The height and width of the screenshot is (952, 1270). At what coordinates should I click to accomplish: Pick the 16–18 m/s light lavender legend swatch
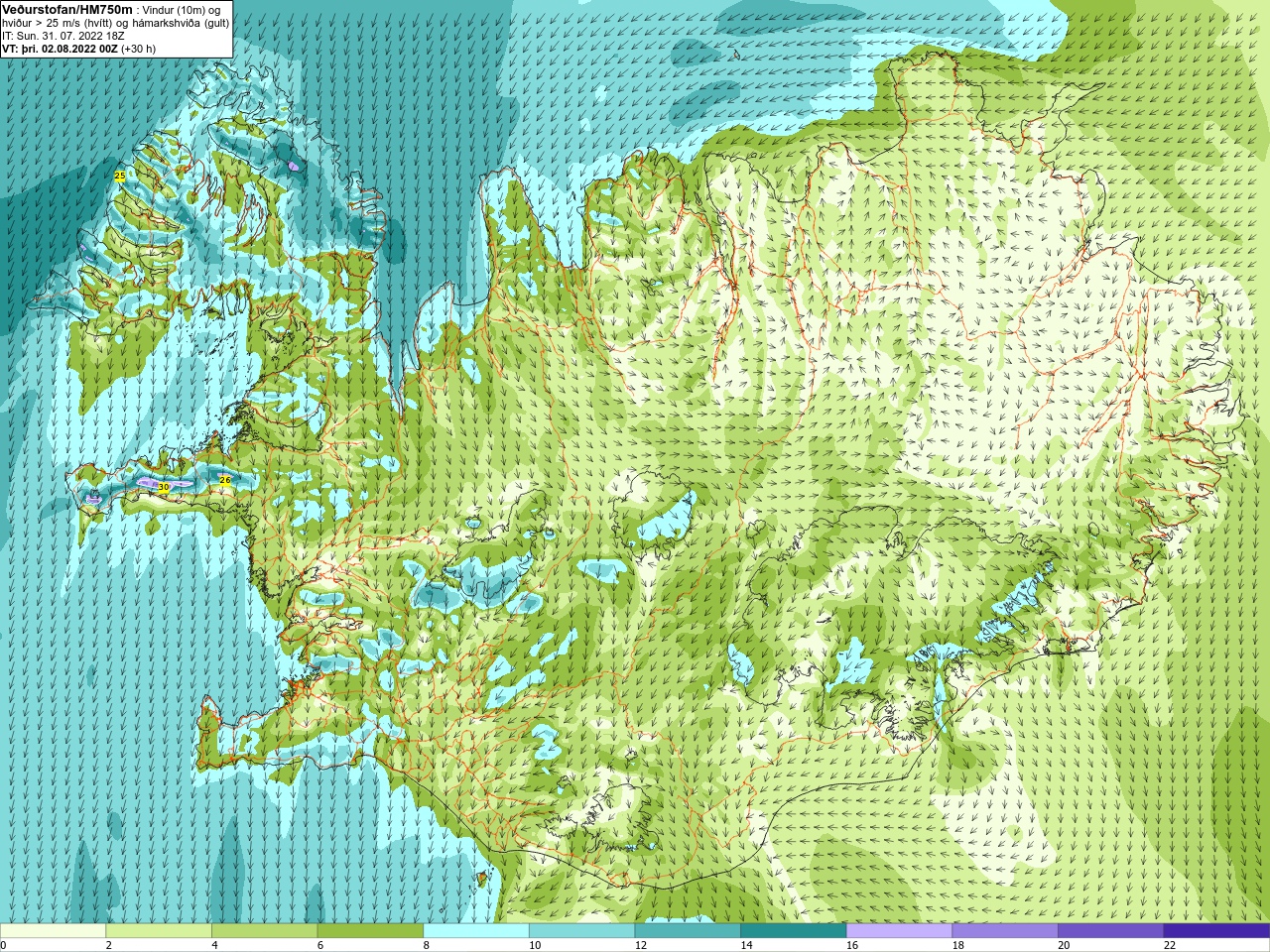(x=900, y=931)
